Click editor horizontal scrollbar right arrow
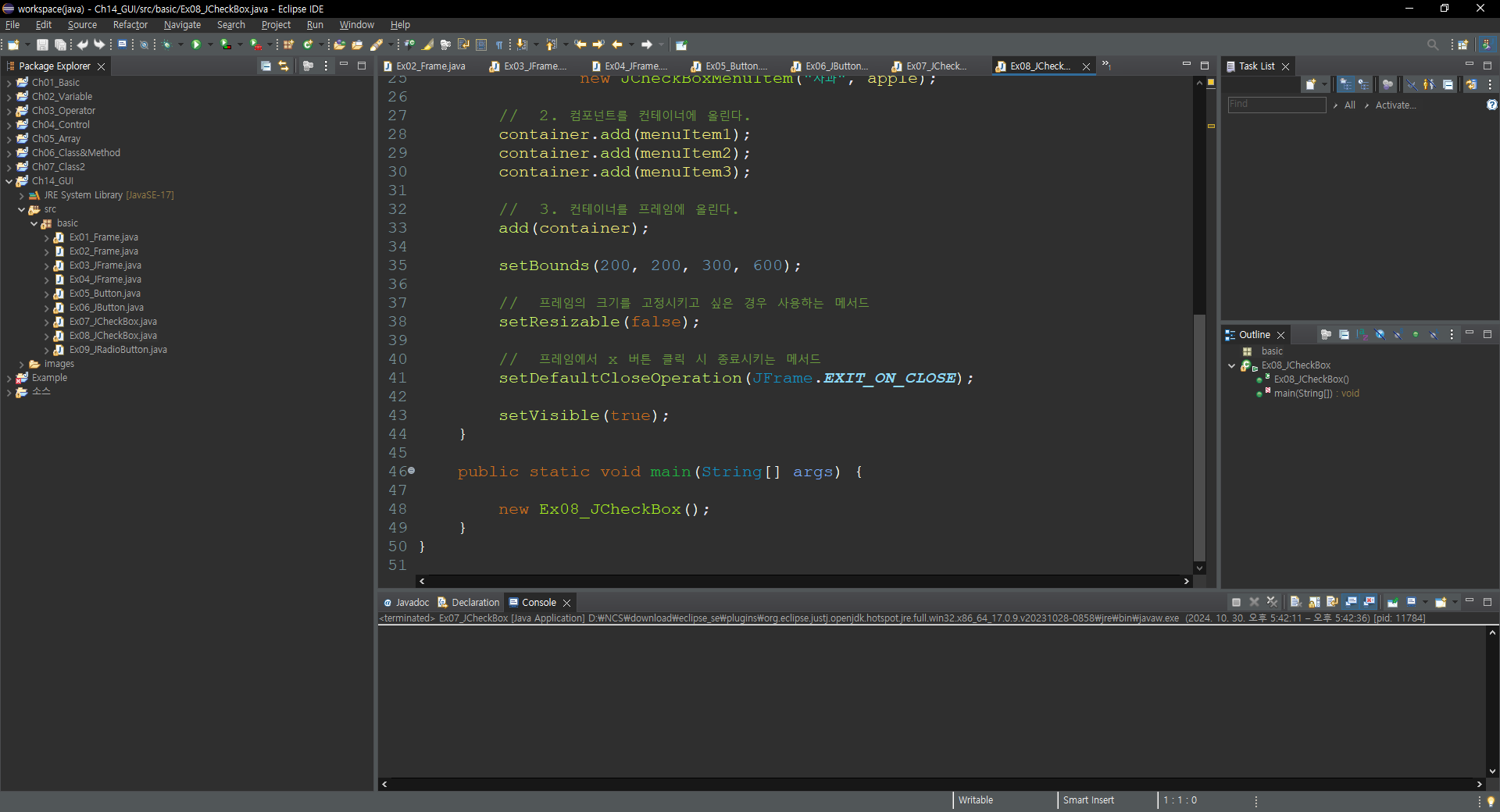This screenshot has width=1500, height=812. click(x=1186, y=581)
